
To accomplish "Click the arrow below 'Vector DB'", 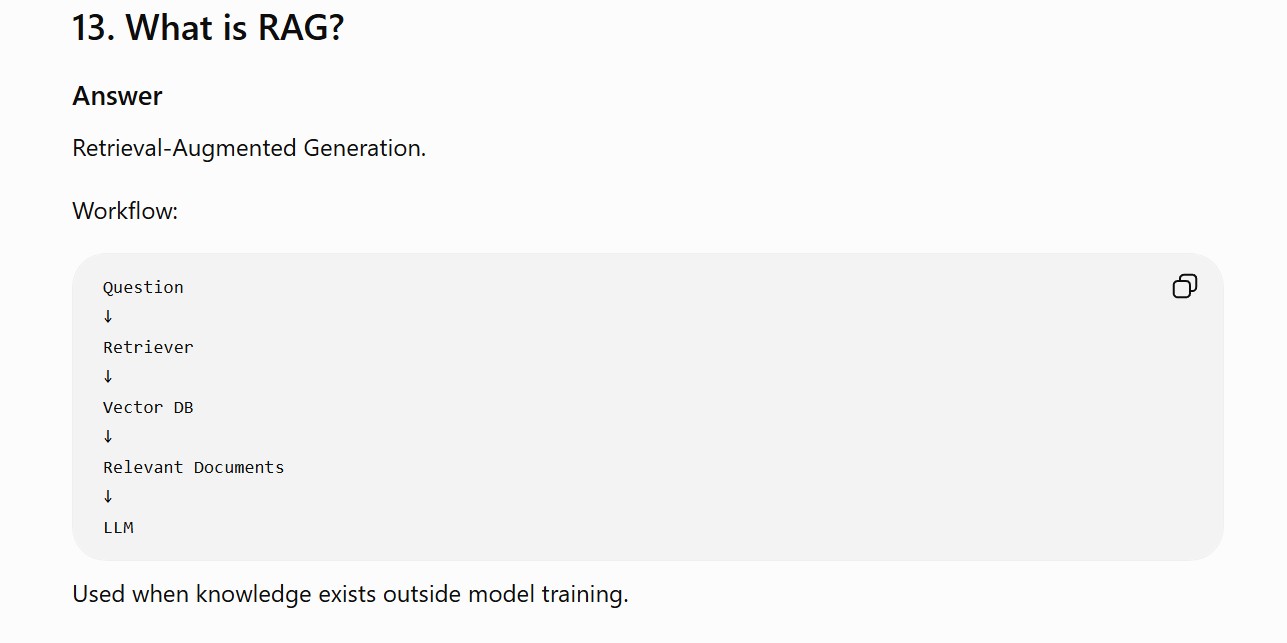I will pos(108,437).
